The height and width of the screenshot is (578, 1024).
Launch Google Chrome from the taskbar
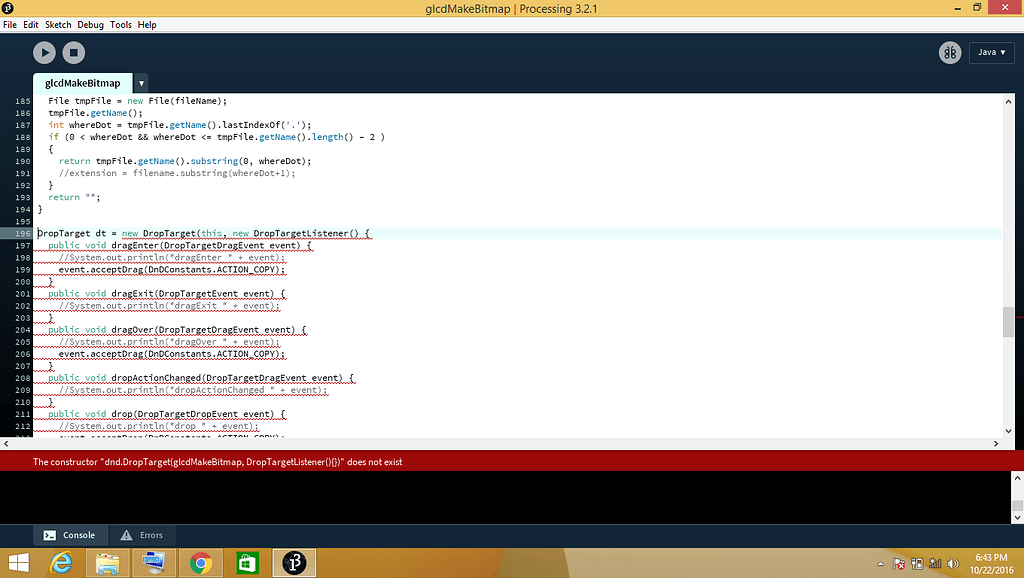pos(200,562)
